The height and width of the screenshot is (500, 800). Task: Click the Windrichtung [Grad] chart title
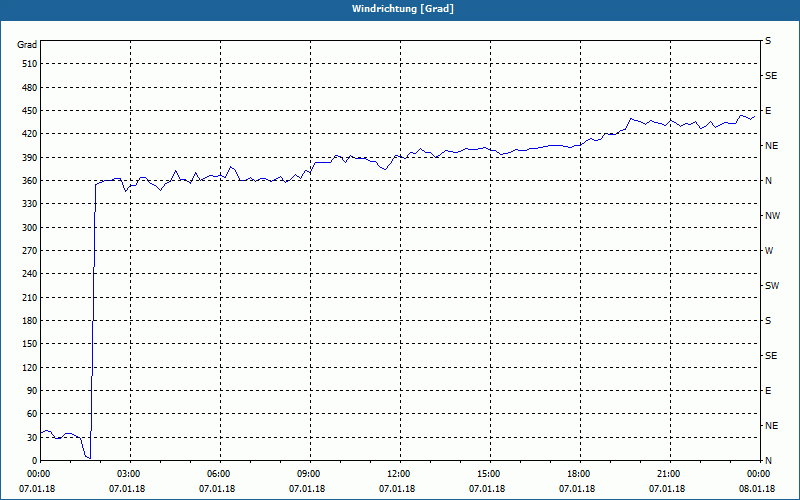(x=403, y=9)
